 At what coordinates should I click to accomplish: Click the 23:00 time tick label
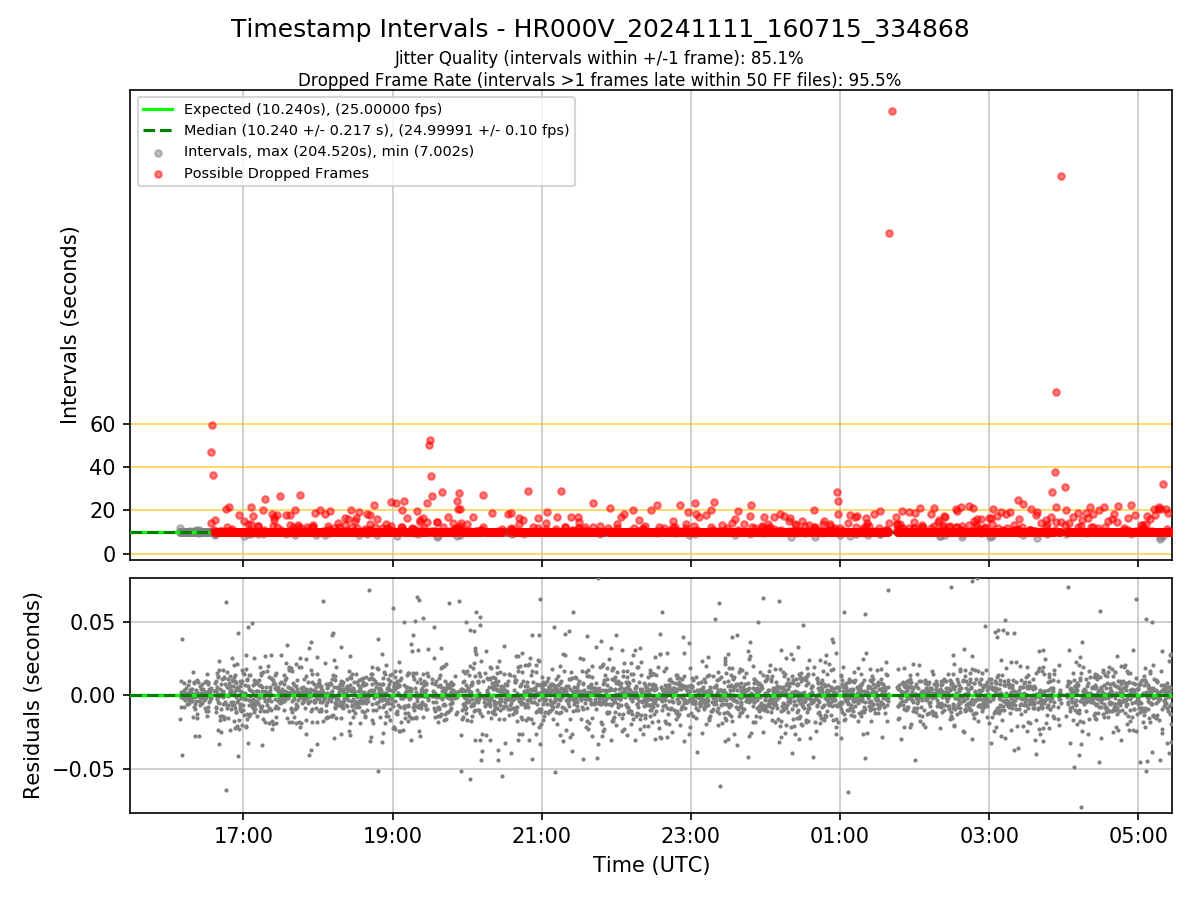click(690, 835)
